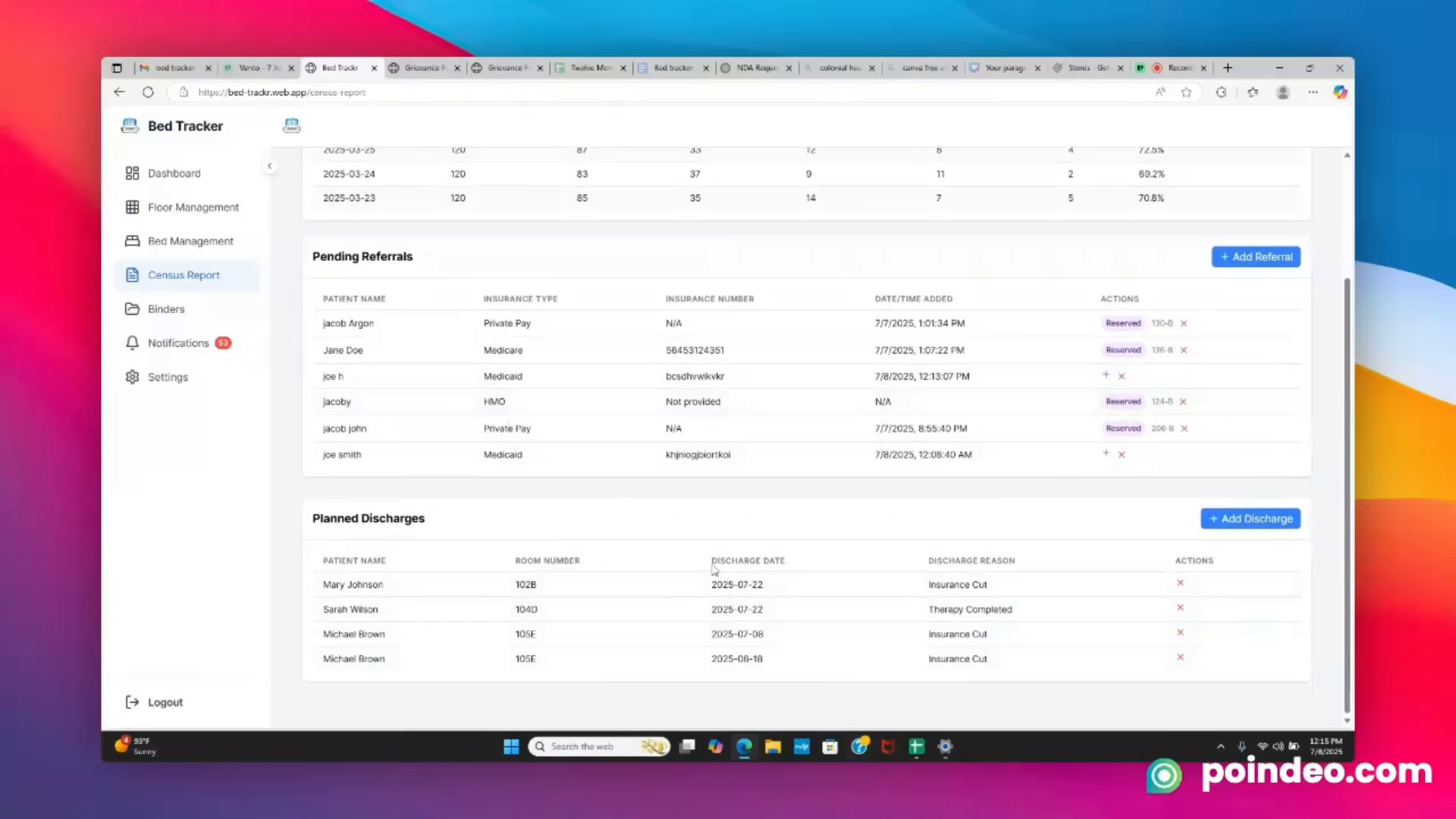Open the browser three-dot settings menu

[x=1313, y=92]
